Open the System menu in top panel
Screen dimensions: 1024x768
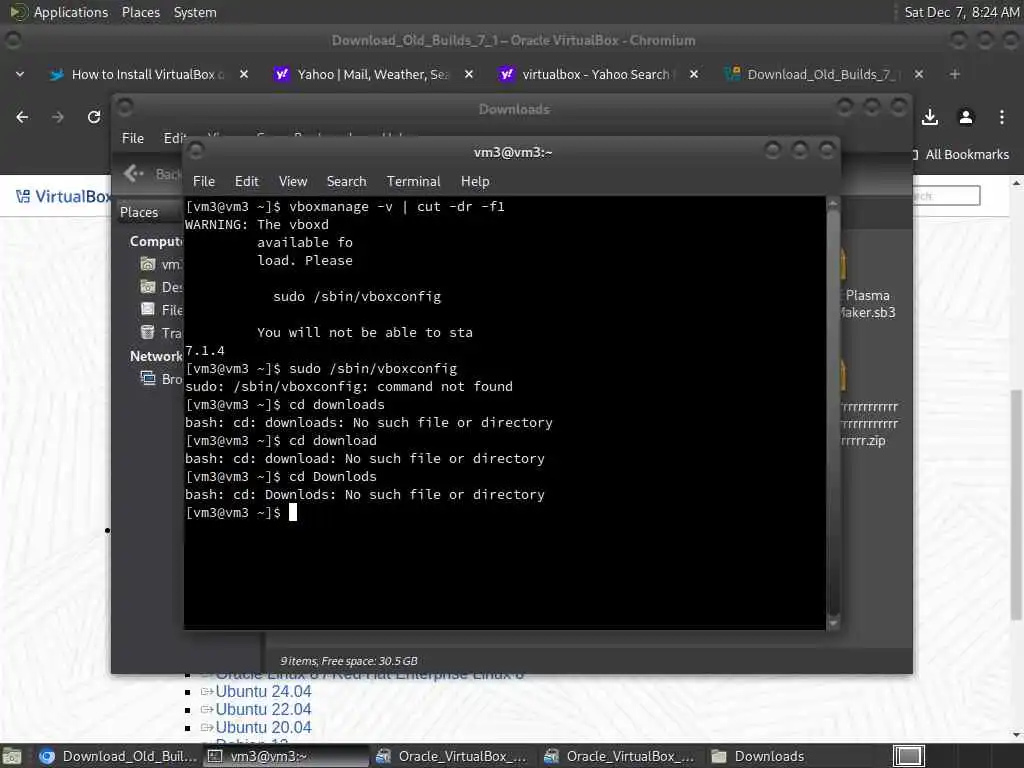[195, 12]
